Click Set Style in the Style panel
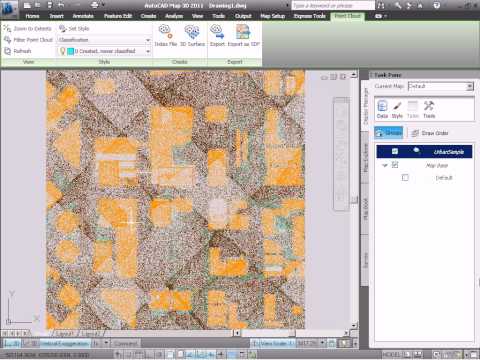This screenshot has height=360, width=480. [74, 29]
